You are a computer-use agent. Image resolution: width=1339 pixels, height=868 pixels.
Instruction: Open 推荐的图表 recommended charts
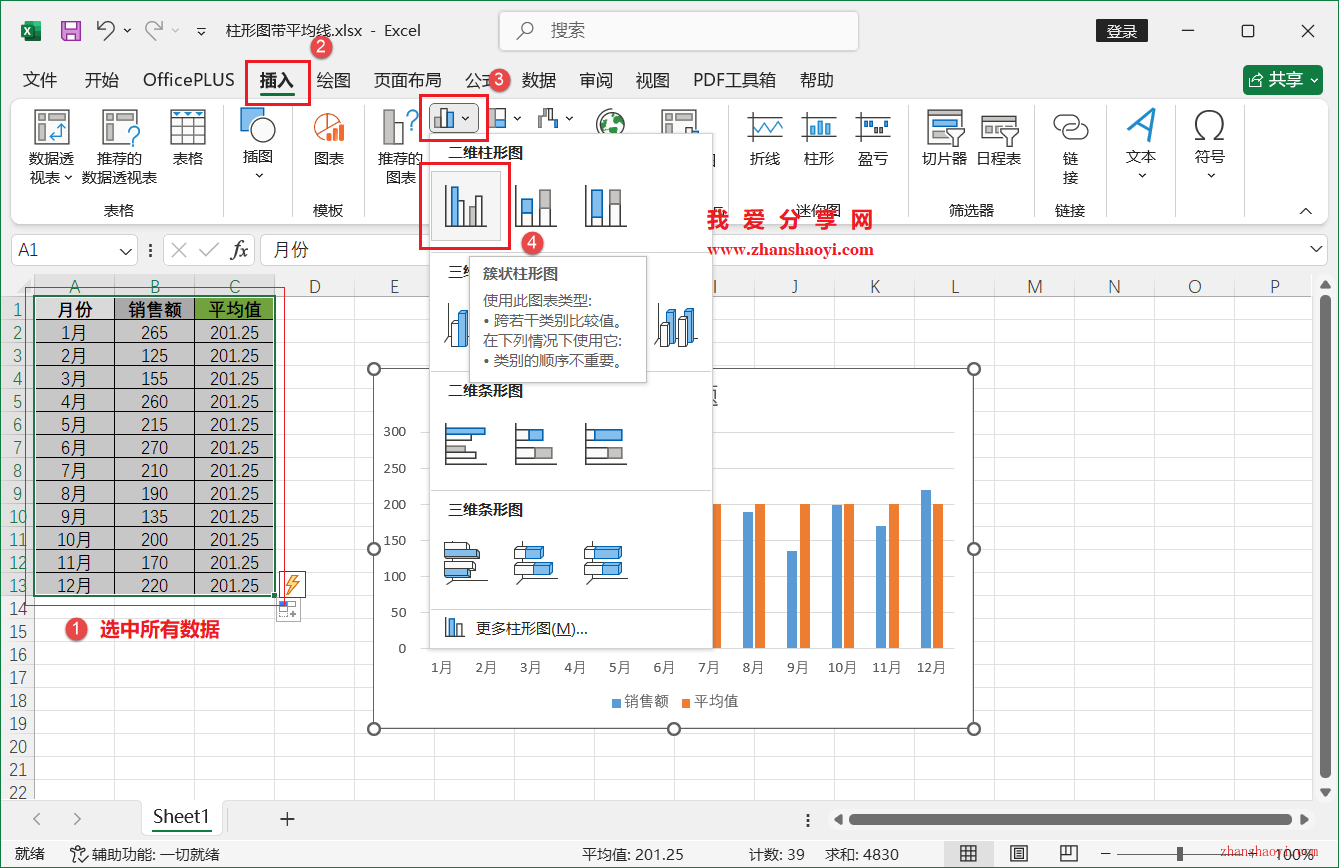click(x=400, y=147)
